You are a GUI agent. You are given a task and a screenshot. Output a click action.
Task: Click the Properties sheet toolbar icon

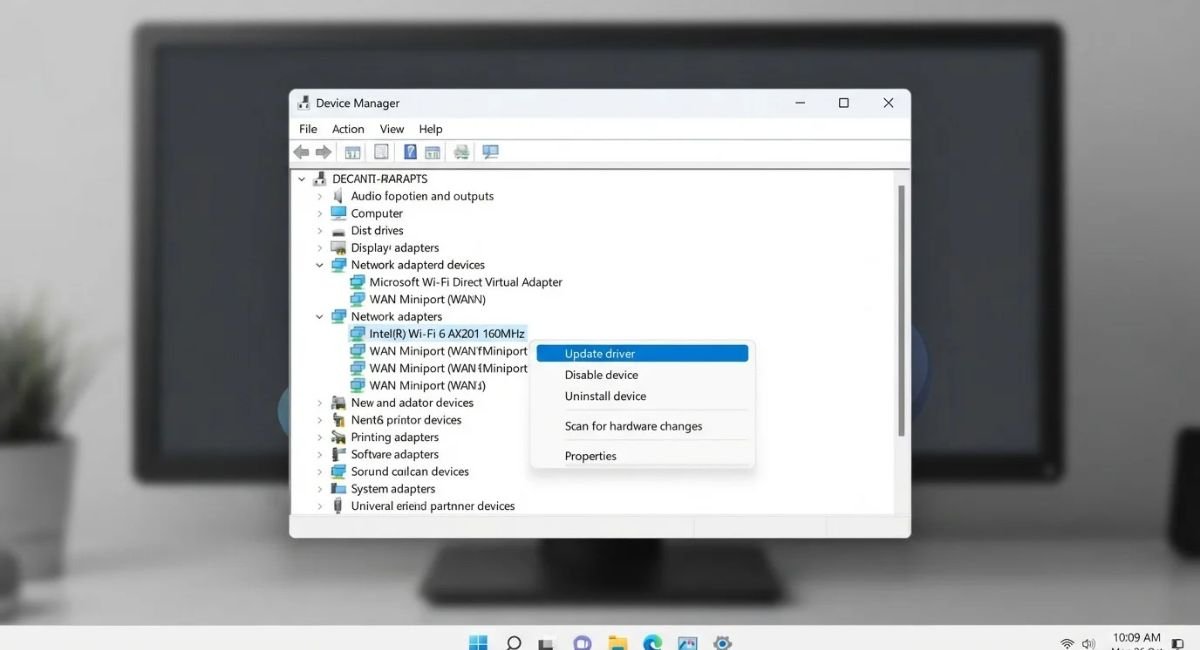[381, 152]
